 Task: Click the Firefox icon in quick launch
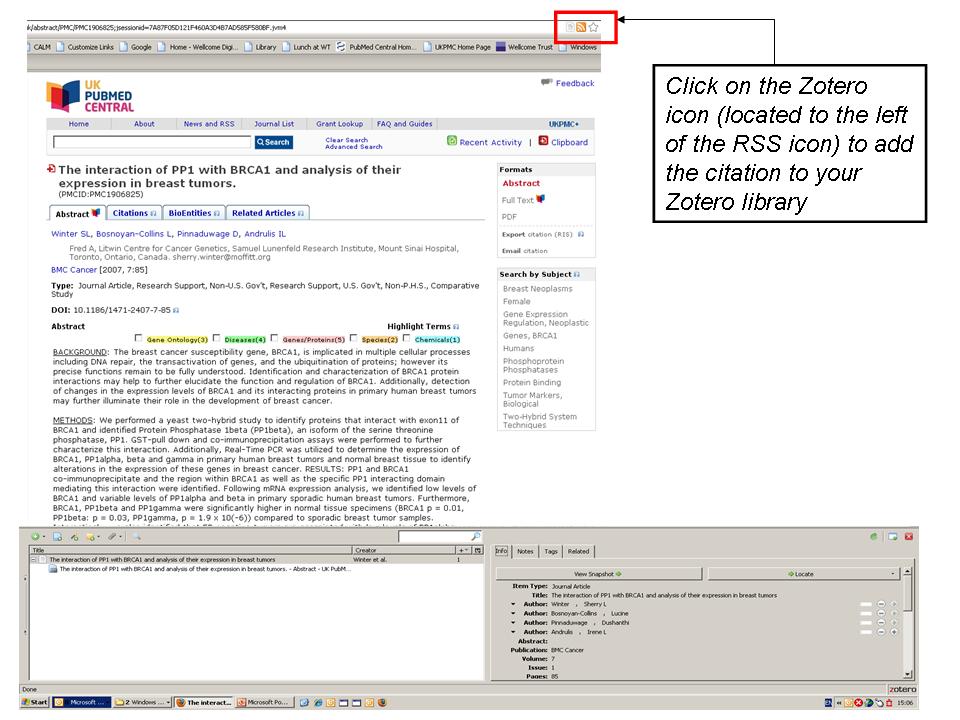coord(382,703)
